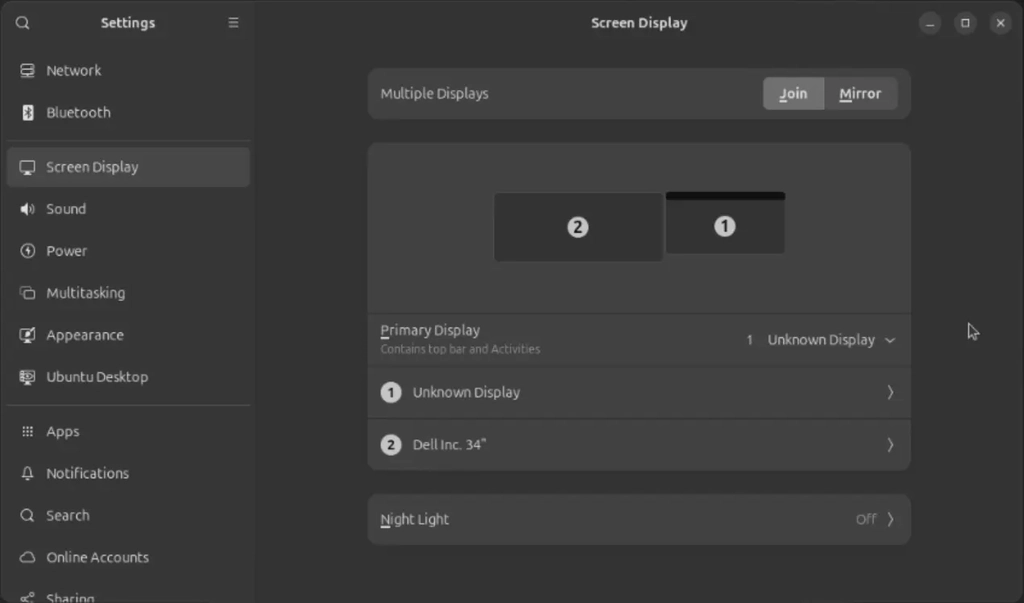The width and height of the screenshot is (1024, 603).
Task: Switch displays to Mirror mode
Action: (861, 93)
